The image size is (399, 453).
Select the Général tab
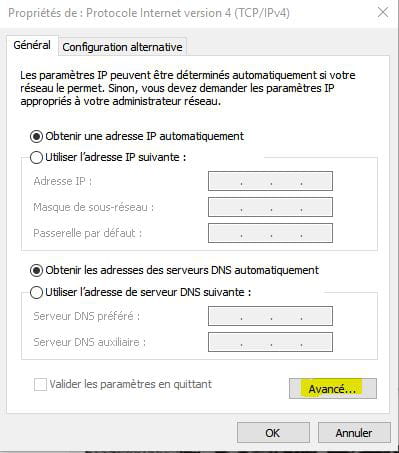(x=32, y=45)
